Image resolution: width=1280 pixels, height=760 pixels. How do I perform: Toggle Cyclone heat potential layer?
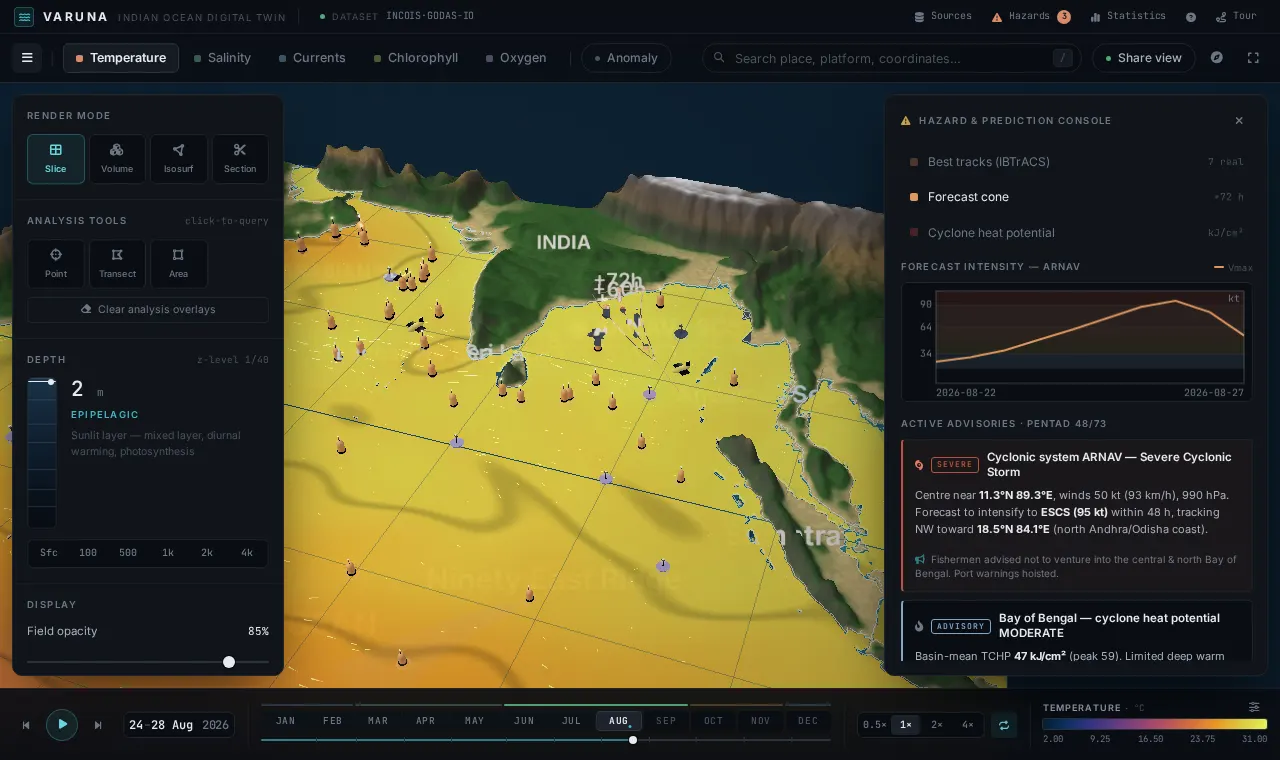tap(1076, 233)
